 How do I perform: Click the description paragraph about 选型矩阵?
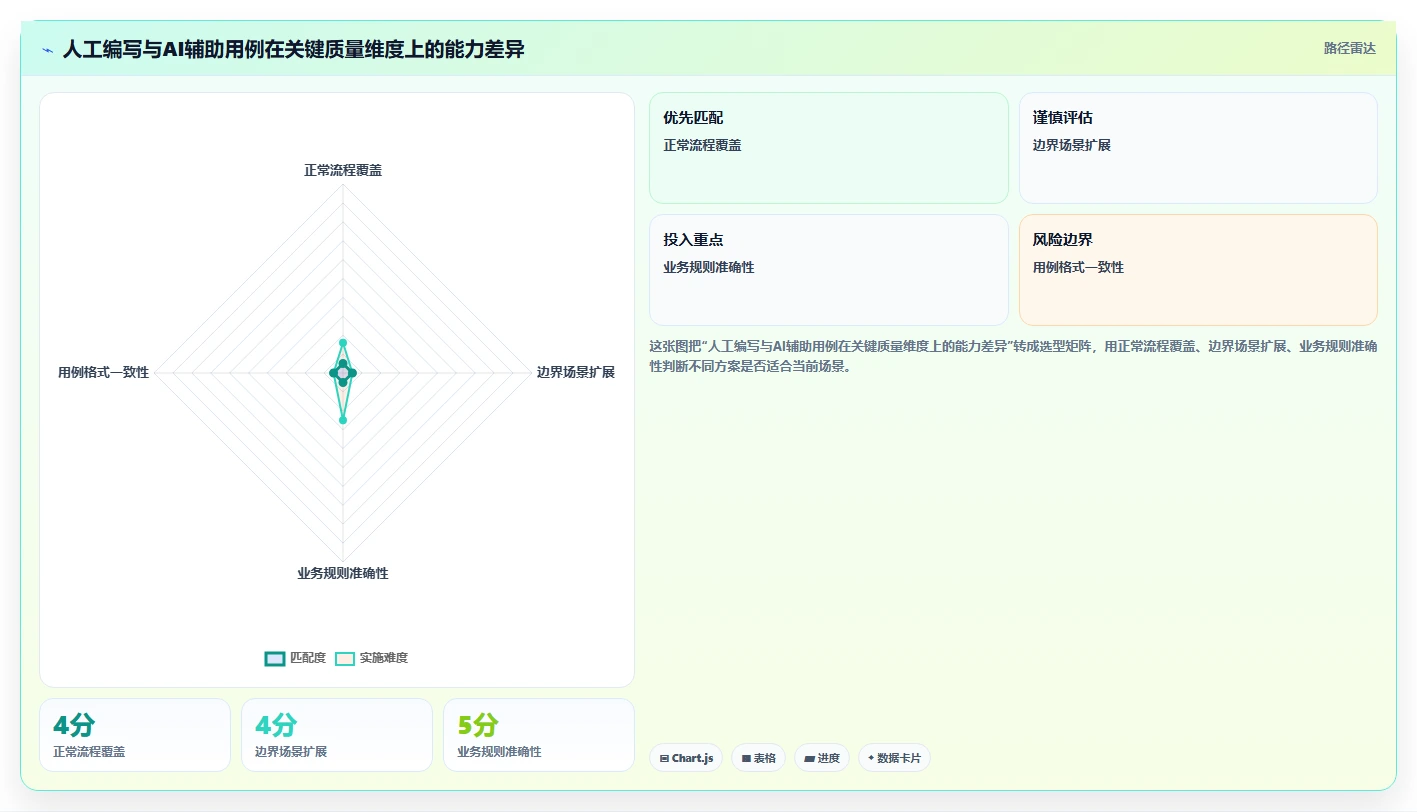click(1013, 356)
